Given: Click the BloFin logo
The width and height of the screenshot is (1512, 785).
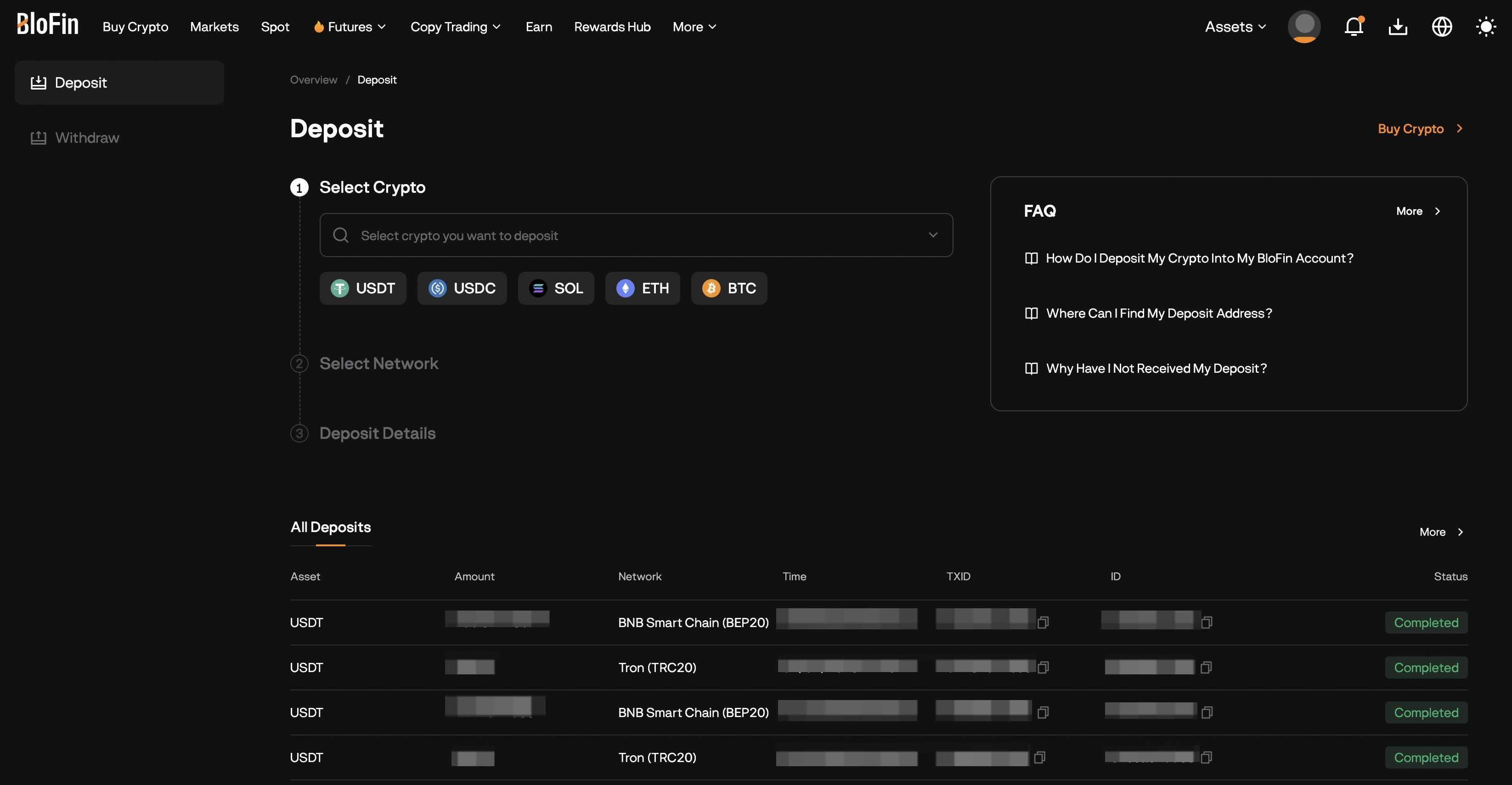Looking at the screenshot, I should pyautogui.click(x=48, y=25).
